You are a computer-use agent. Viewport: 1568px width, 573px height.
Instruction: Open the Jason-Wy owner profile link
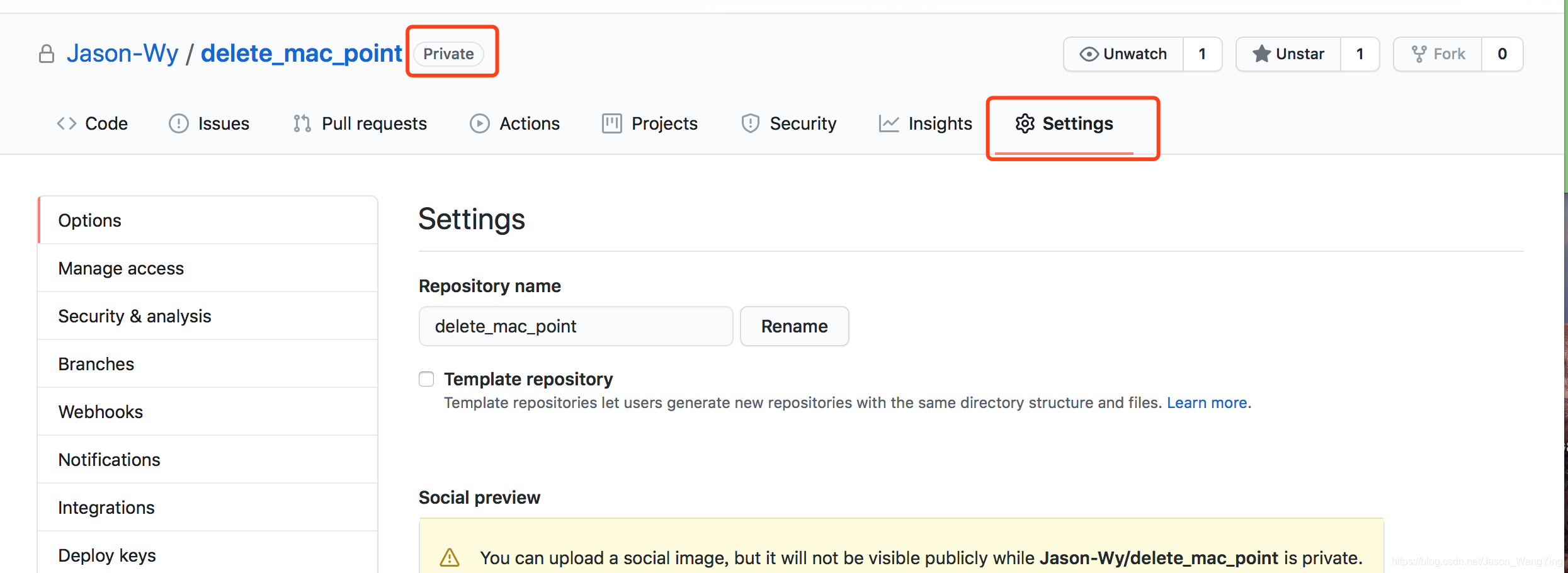[x=123, y=54]
